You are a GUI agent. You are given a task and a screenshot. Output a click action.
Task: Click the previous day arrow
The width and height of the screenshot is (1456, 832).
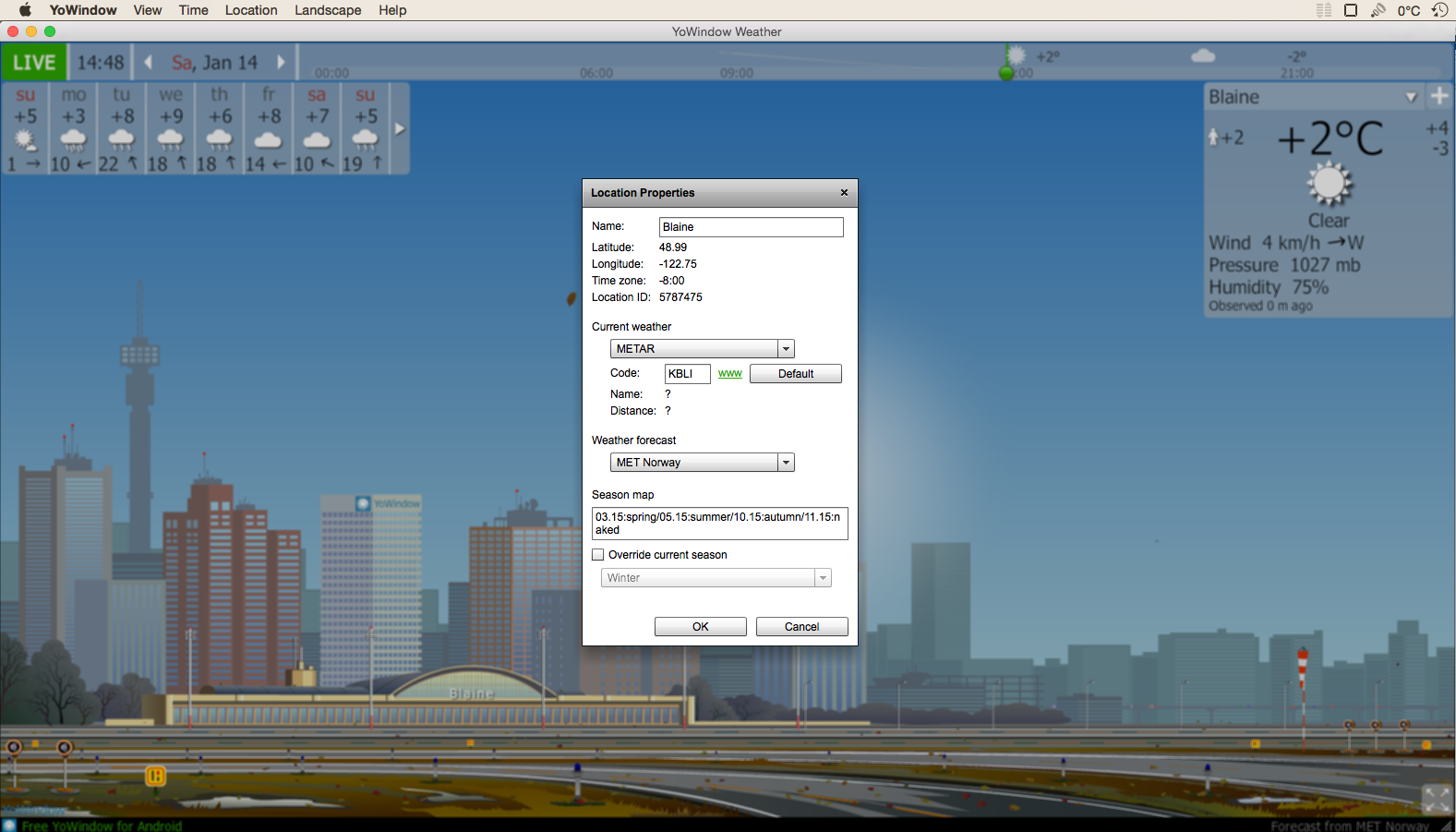tap(148, 63)
